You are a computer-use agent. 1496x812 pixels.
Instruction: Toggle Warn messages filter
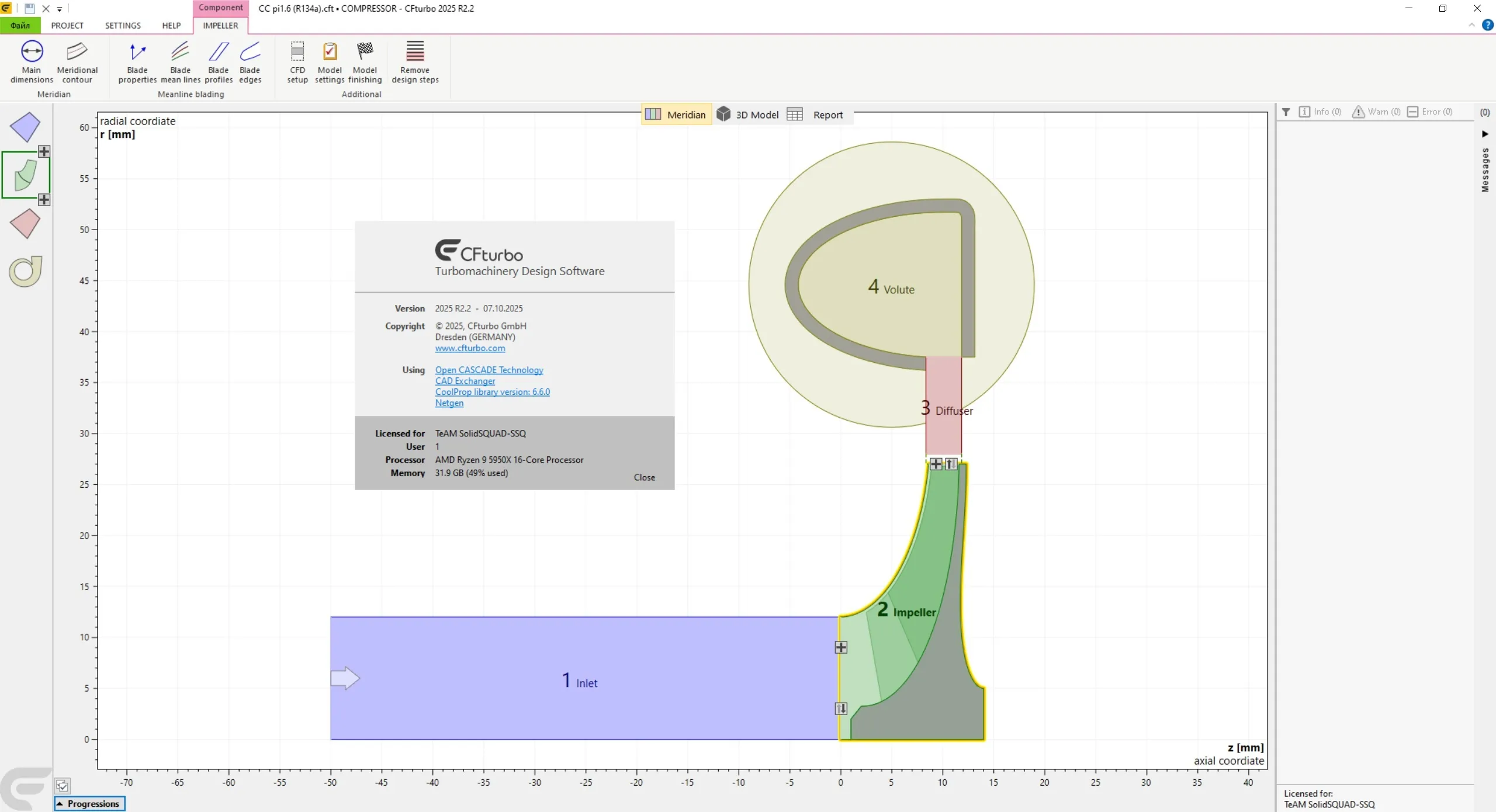(1376, 112)
